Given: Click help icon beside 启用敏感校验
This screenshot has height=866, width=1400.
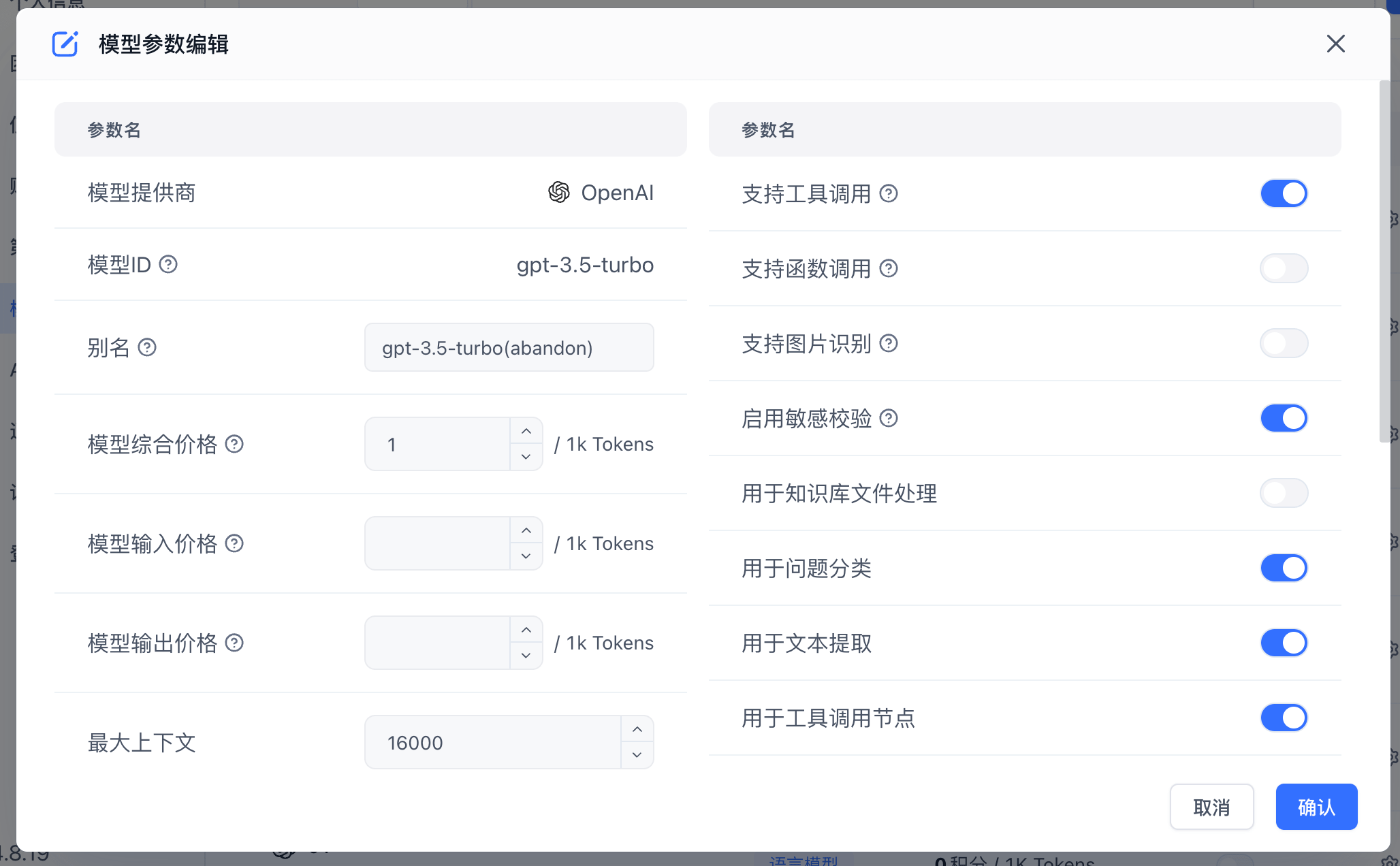Looking at the screenshot, I should (x=889, y=418).
